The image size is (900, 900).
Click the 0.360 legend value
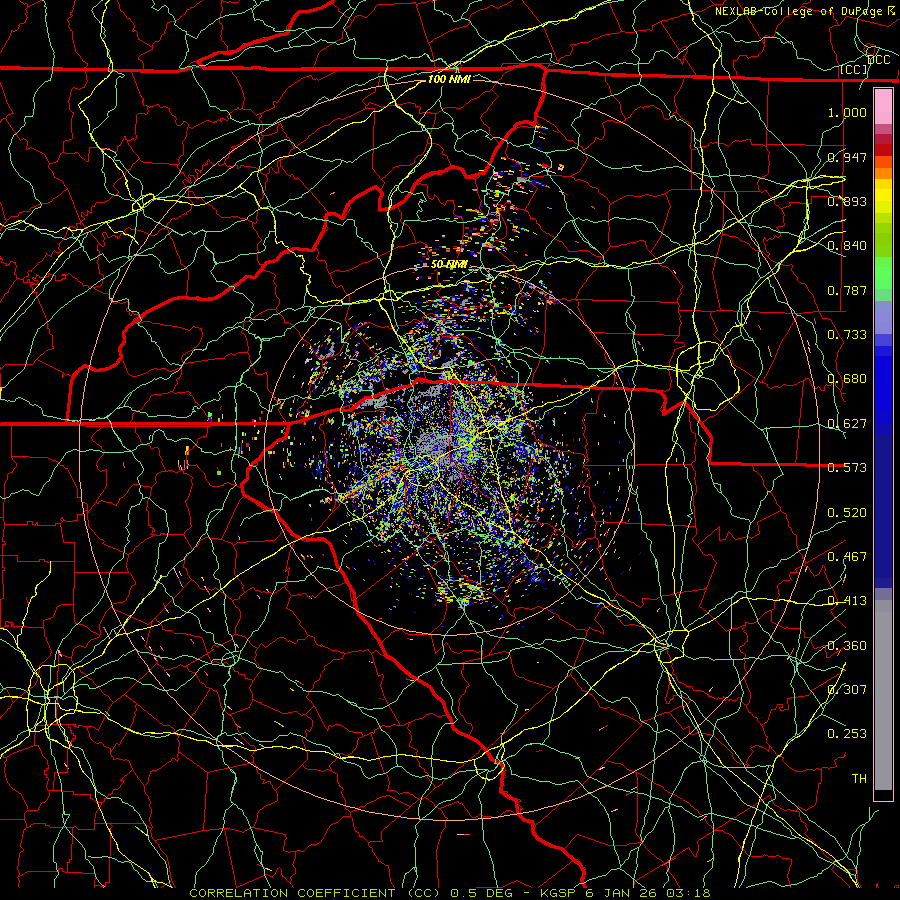tap(847, 646)
